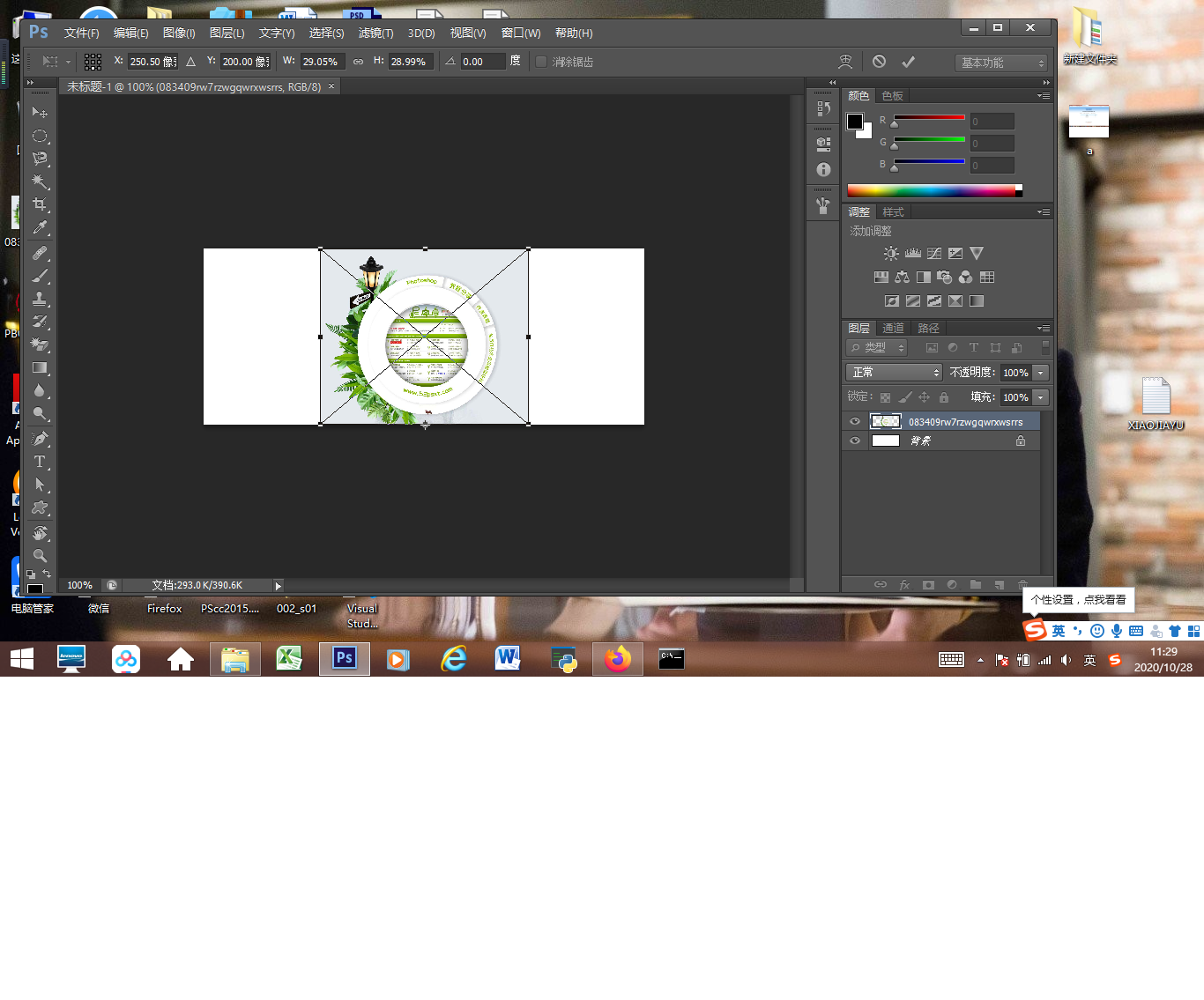The height and width of the screenshot is (1000, 1204).
Task: Toggle lock position icon
Action: [924, 397]
